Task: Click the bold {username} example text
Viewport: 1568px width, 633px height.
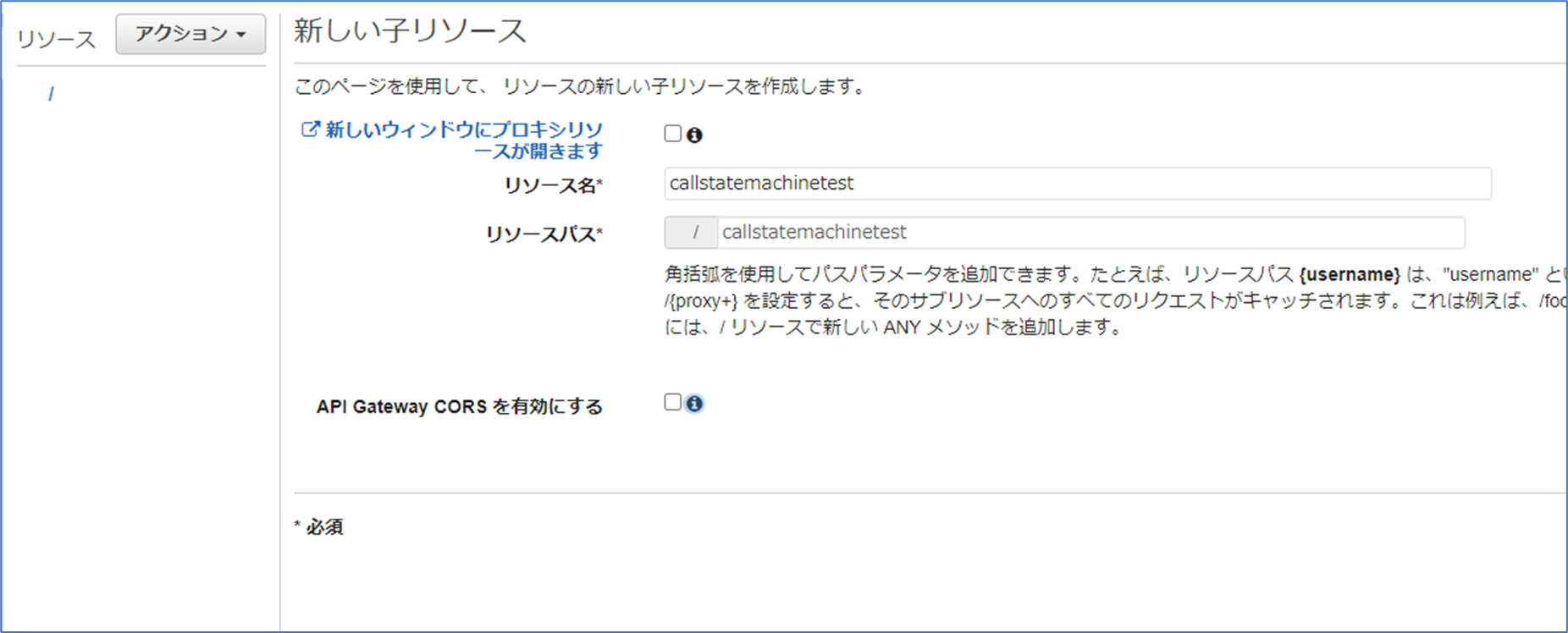Action: pyautogui.click(x=1350, y=274)
